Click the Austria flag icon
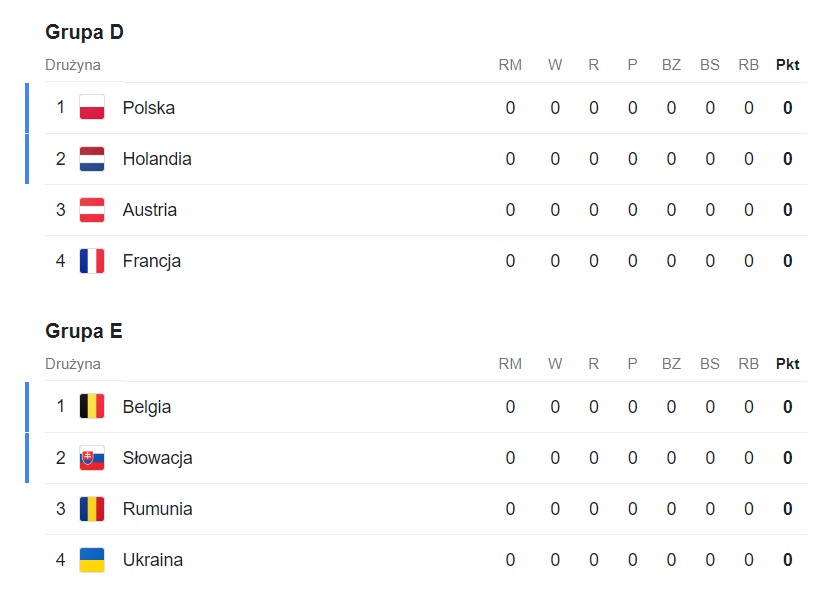The height and width of the screenshot is (601, 824). pyautogui.click(x=92, y=210)
